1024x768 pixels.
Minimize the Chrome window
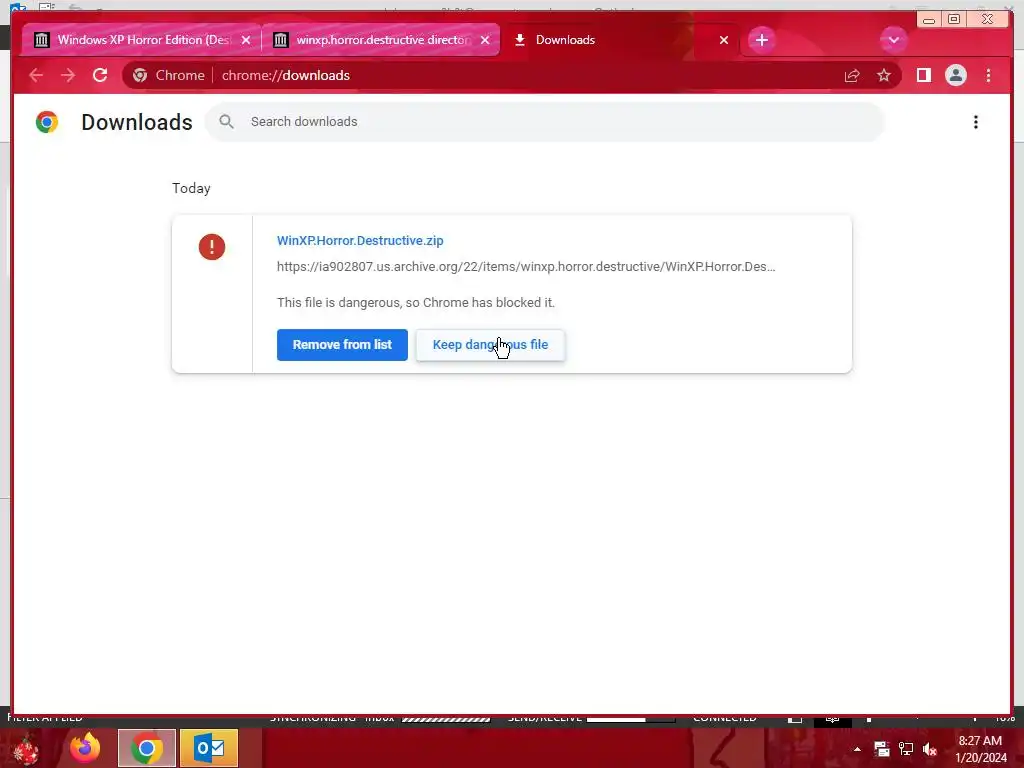pyautogui.click(x=929, y=20)
